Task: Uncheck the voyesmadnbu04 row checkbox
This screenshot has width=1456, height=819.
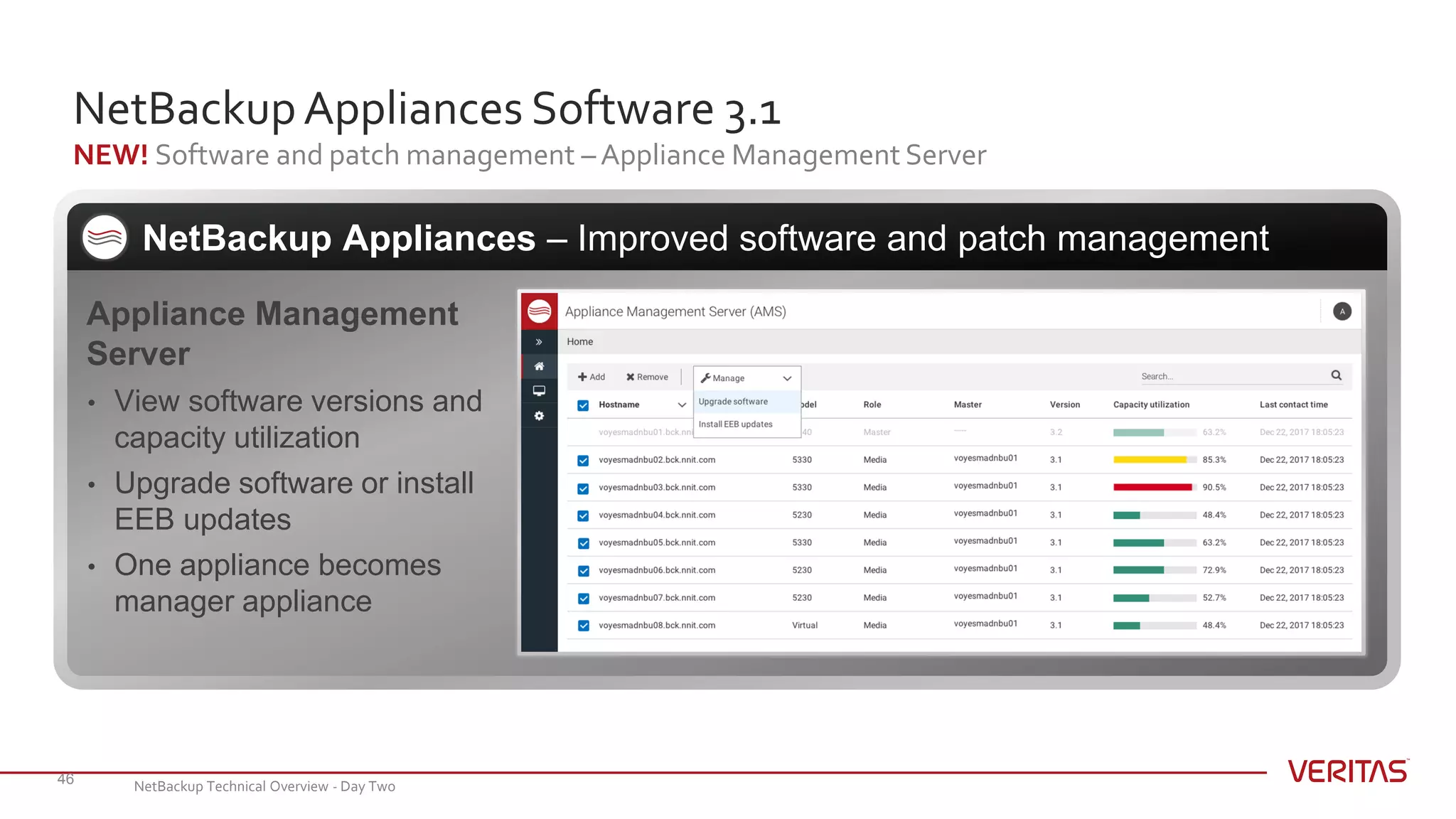Action: tap(583, 515)
